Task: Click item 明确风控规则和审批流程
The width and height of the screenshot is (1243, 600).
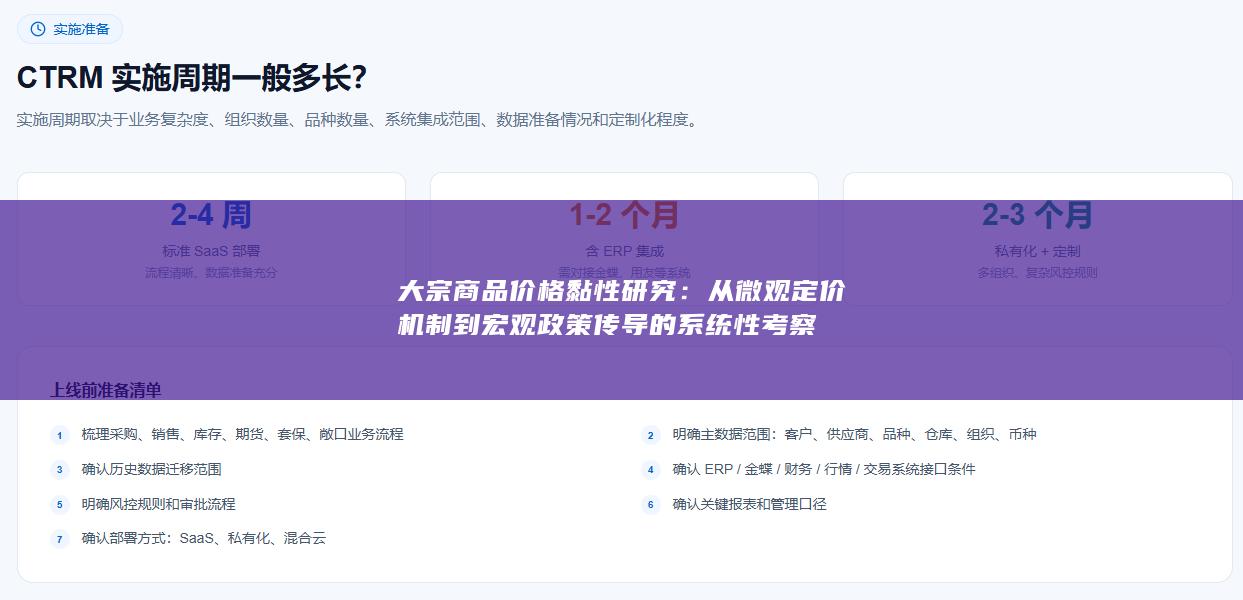Action: point(159,504)
